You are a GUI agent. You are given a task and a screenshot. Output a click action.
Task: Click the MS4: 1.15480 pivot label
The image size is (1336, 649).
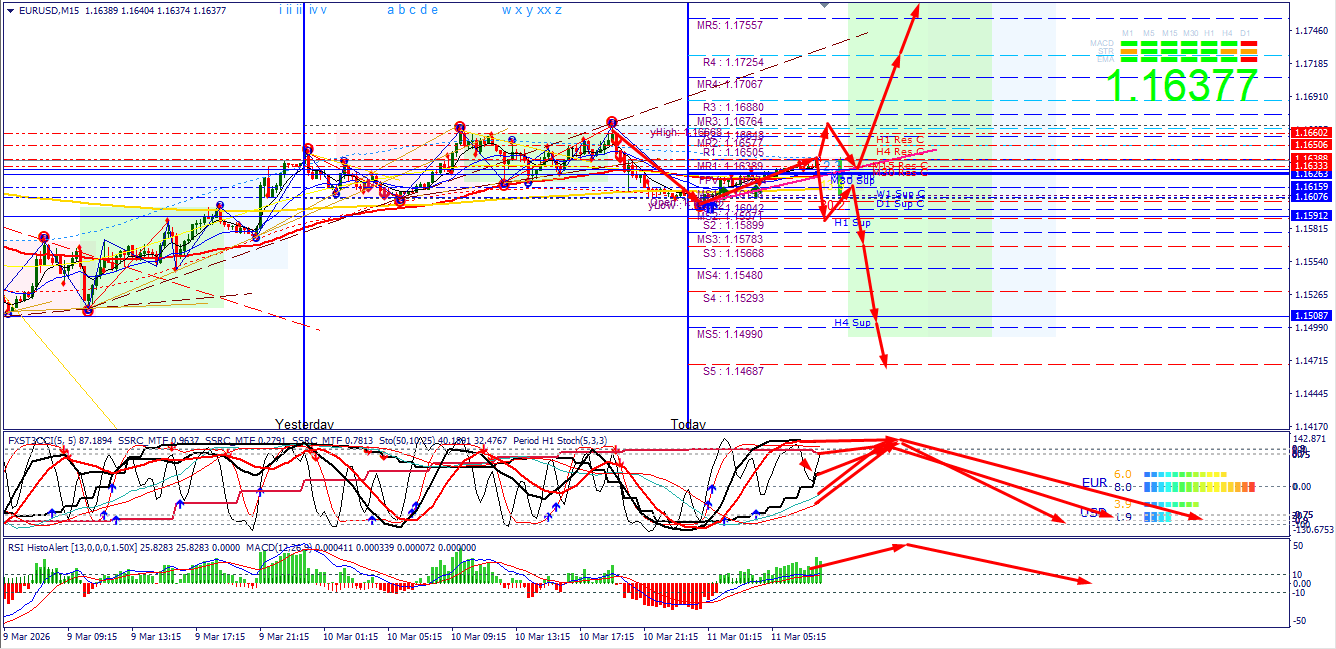[730, 276]
